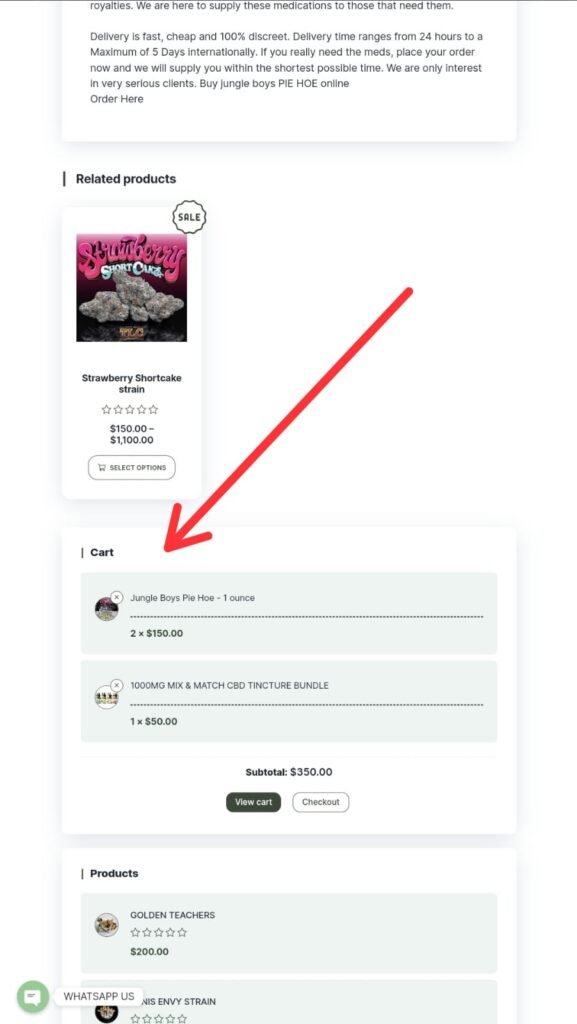Click the Golden Teachers star rating

[x=159, y=933]
